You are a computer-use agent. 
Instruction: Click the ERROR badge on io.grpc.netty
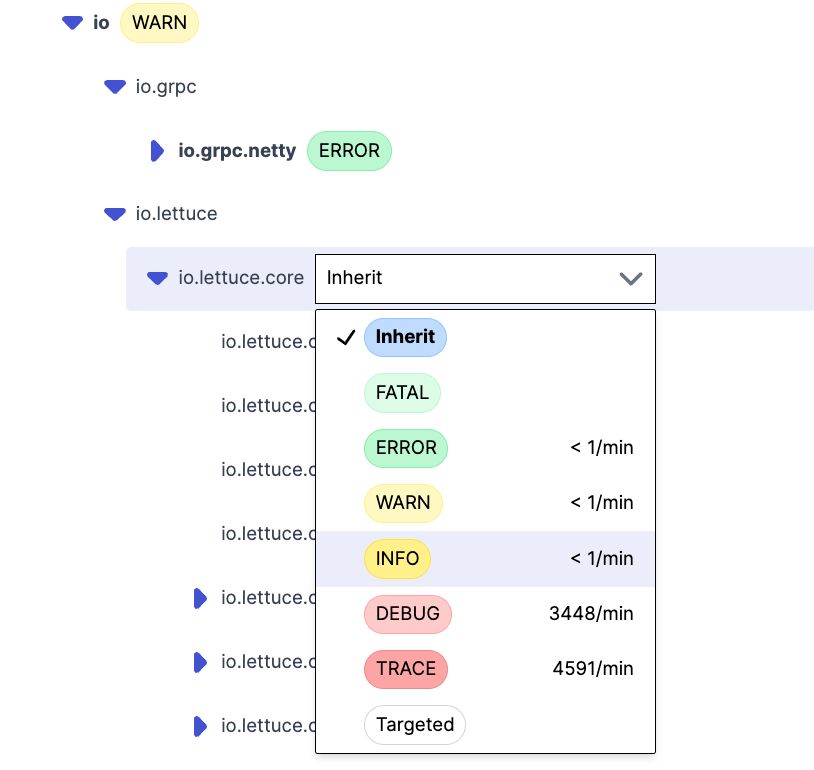pos(349,150)
